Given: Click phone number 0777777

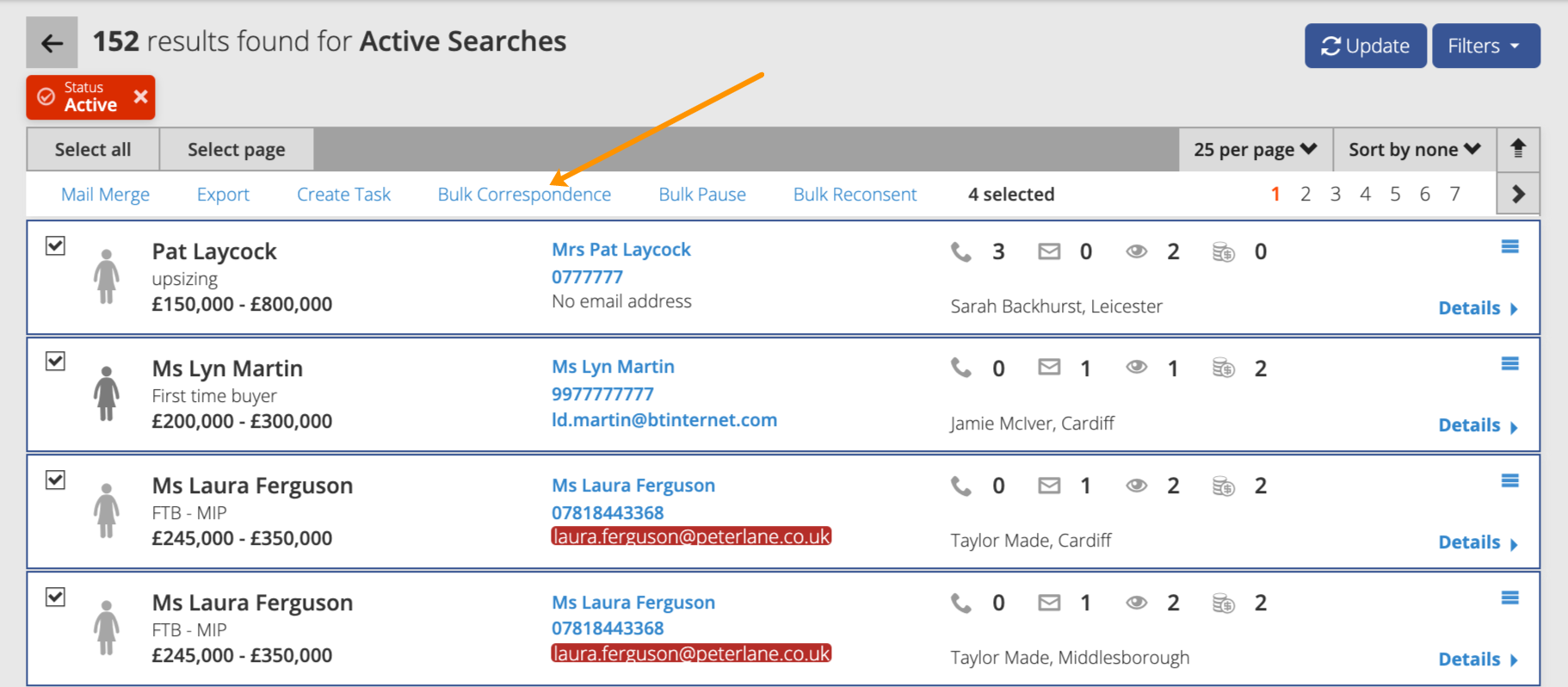Looking at the screenshot, I should [x=587, y=277].
